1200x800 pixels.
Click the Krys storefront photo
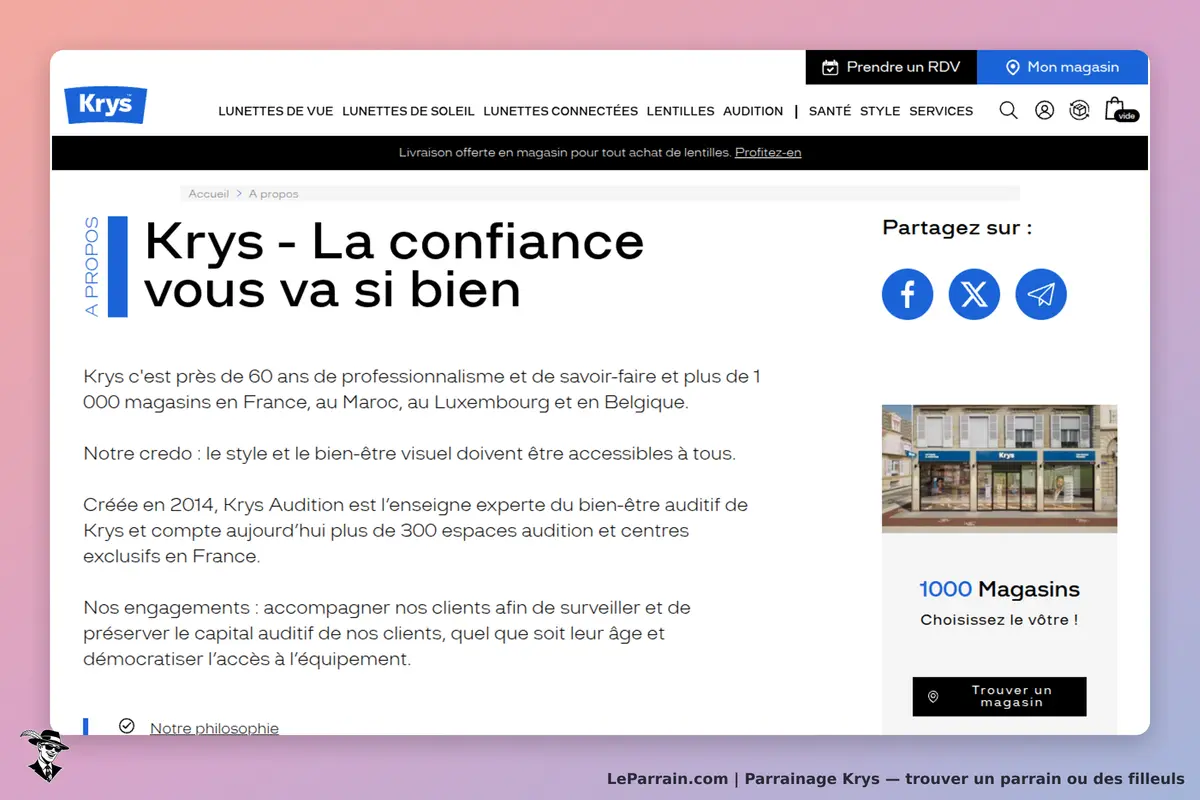[x=999, y=468]
